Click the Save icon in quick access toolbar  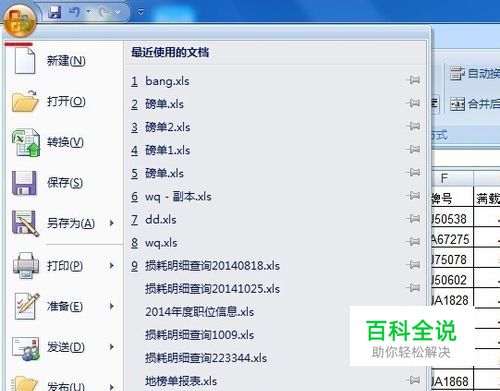55,12
